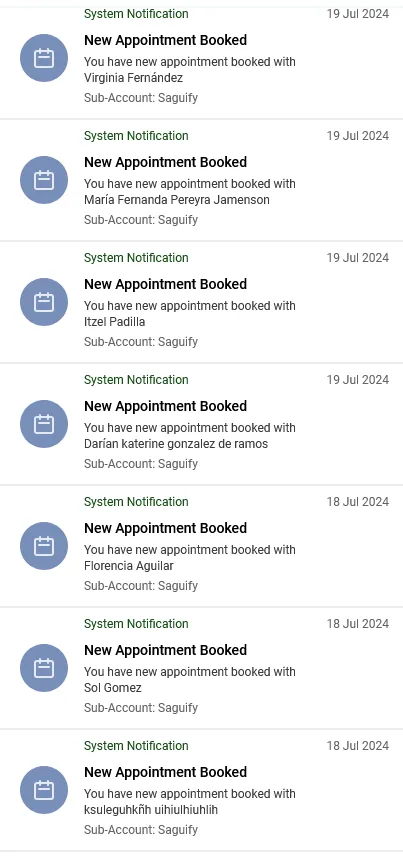Screen dimensions: 403x856
Task: Select message mentioning Darían katerine gonzalez de ramos
Action: [x=190, y=436]
